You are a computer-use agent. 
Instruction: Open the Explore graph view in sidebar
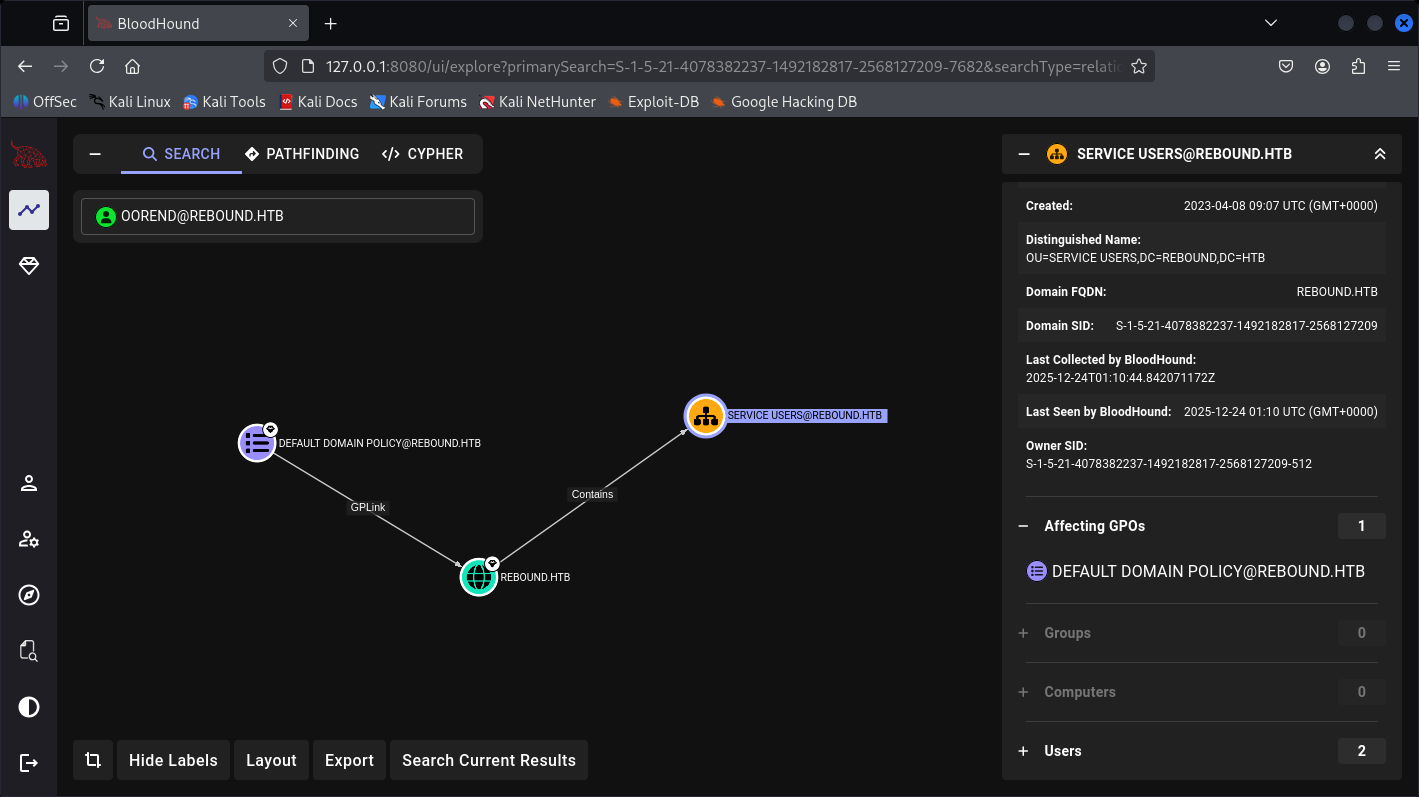(29, 210)
